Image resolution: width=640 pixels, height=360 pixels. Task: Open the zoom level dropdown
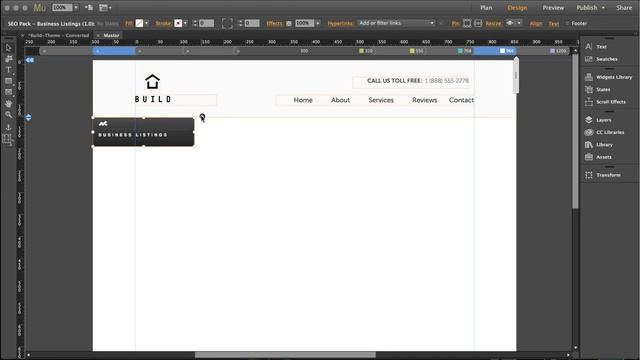(x=76, y=7)
